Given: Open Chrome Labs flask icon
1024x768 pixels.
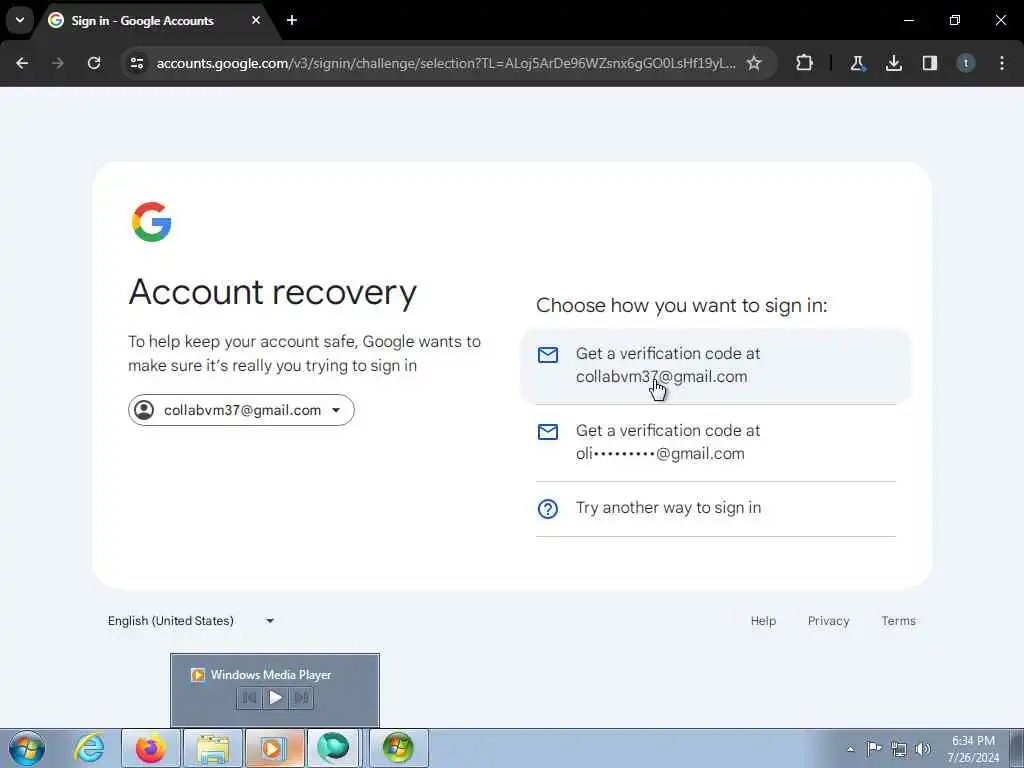Looking at the screenshot, I should (x=857, y=63).
